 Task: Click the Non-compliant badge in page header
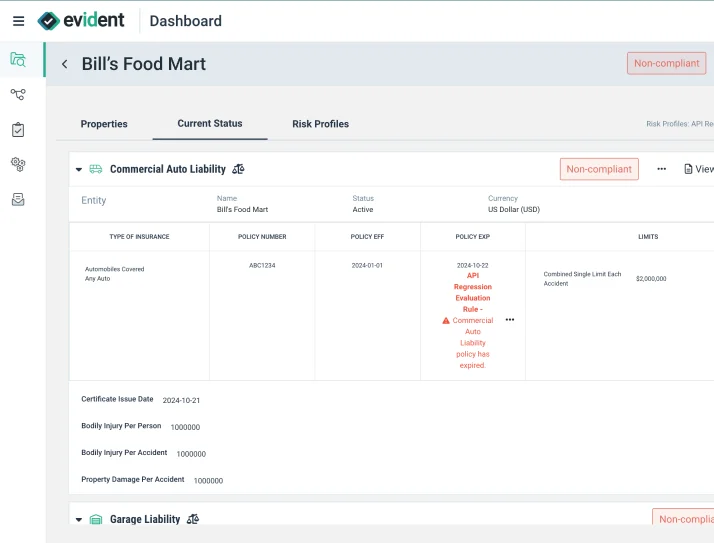coord(667,63)
